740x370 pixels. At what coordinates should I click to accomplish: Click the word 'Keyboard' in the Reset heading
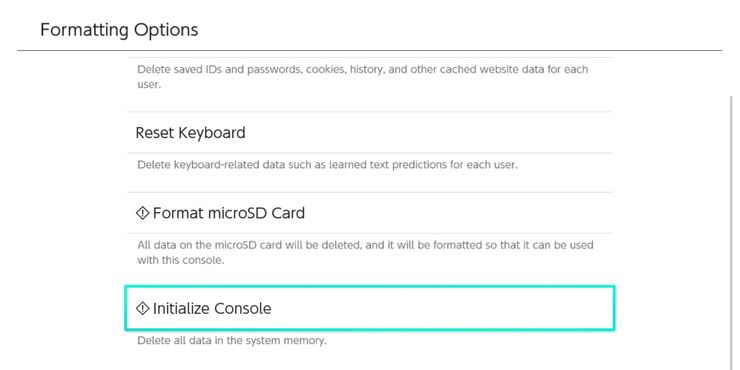[x=211, y=133]
